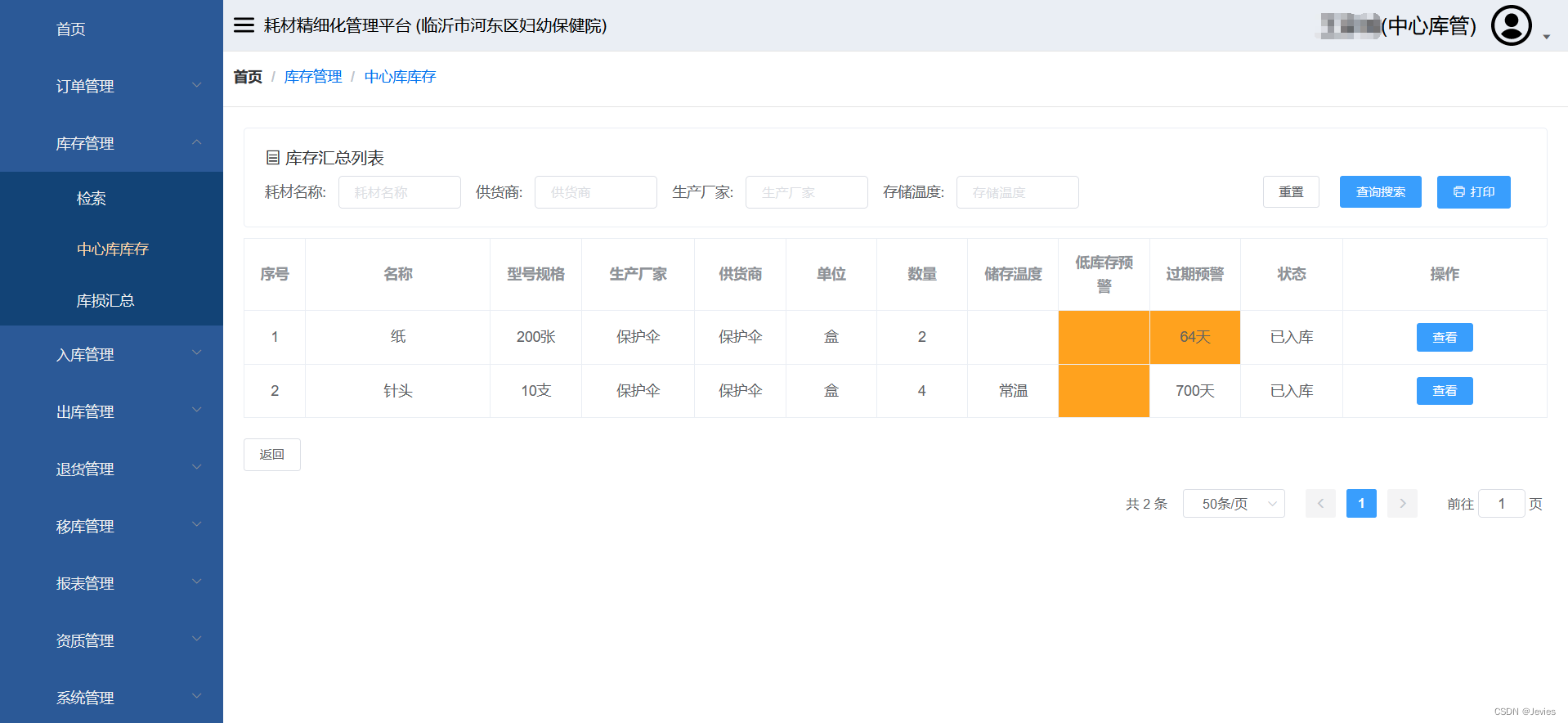Click 查看 for the 纸 row
The image size is (1568, 723).
(x=1445, y=337)
